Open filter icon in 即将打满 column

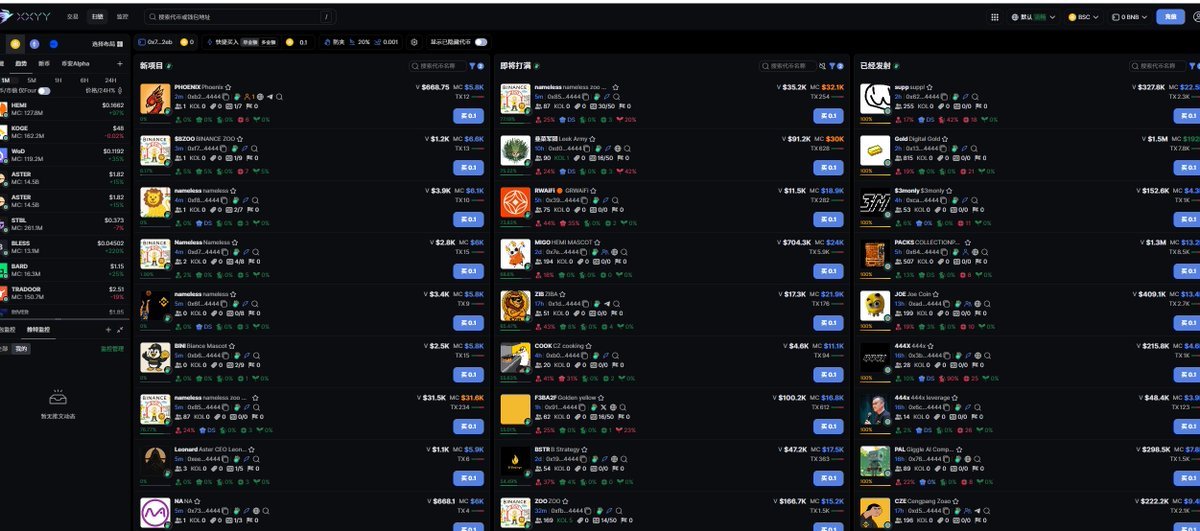coord(833,66)
